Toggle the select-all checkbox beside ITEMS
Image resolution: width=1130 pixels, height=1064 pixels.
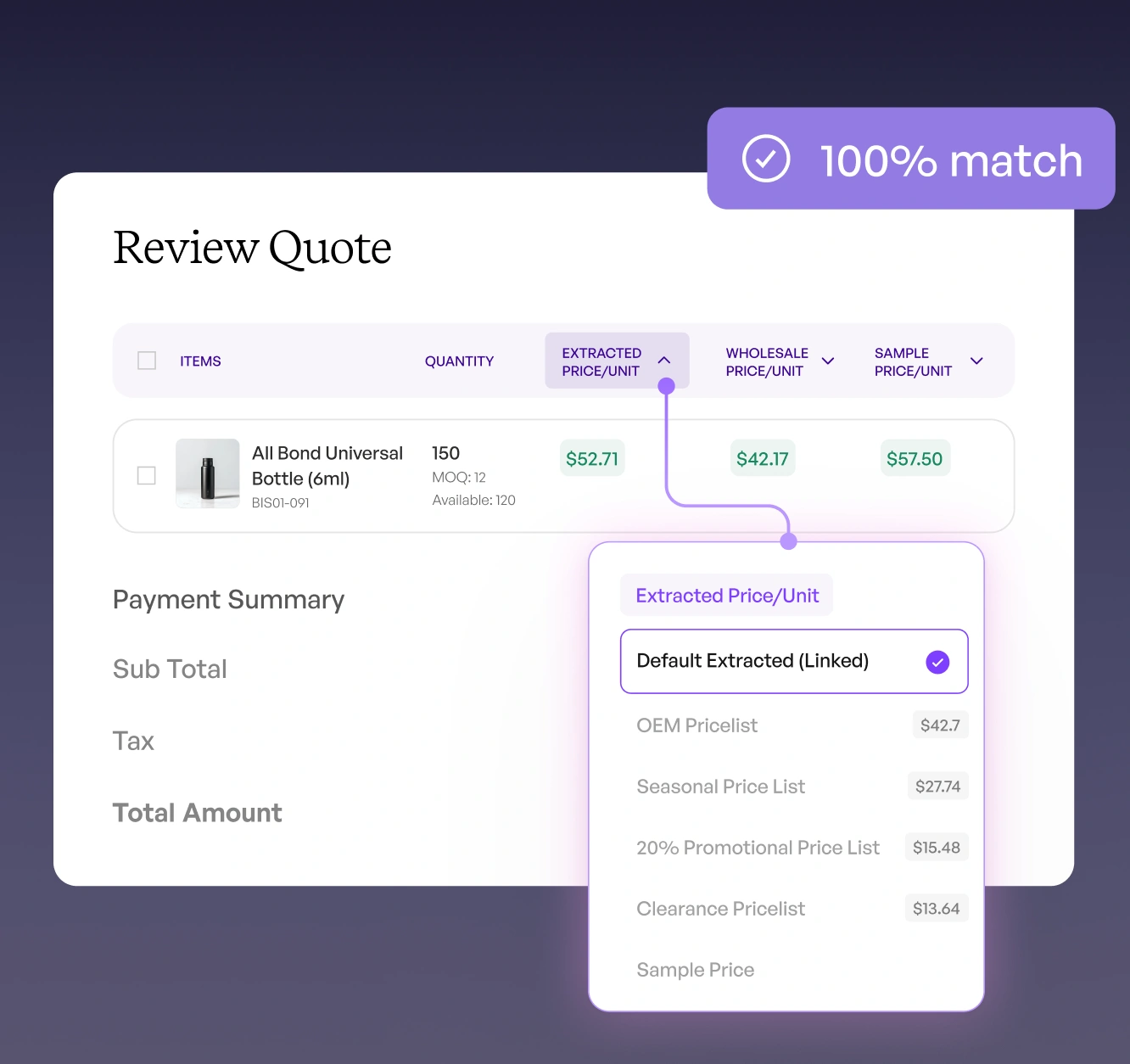(x=147, y=361)
